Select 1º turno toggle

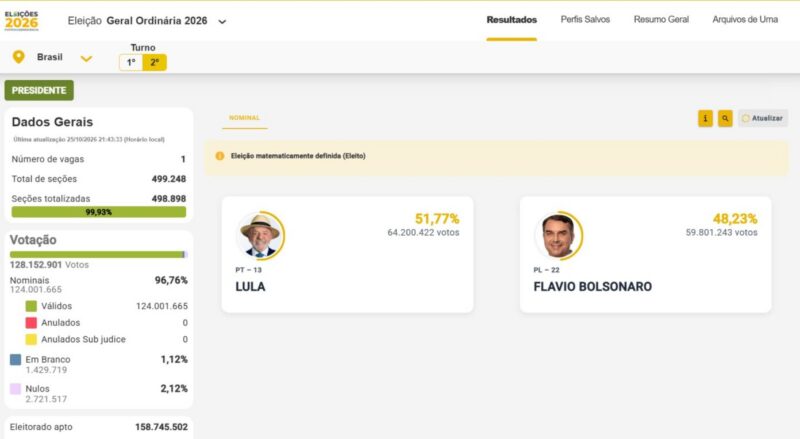coord(131,62)
